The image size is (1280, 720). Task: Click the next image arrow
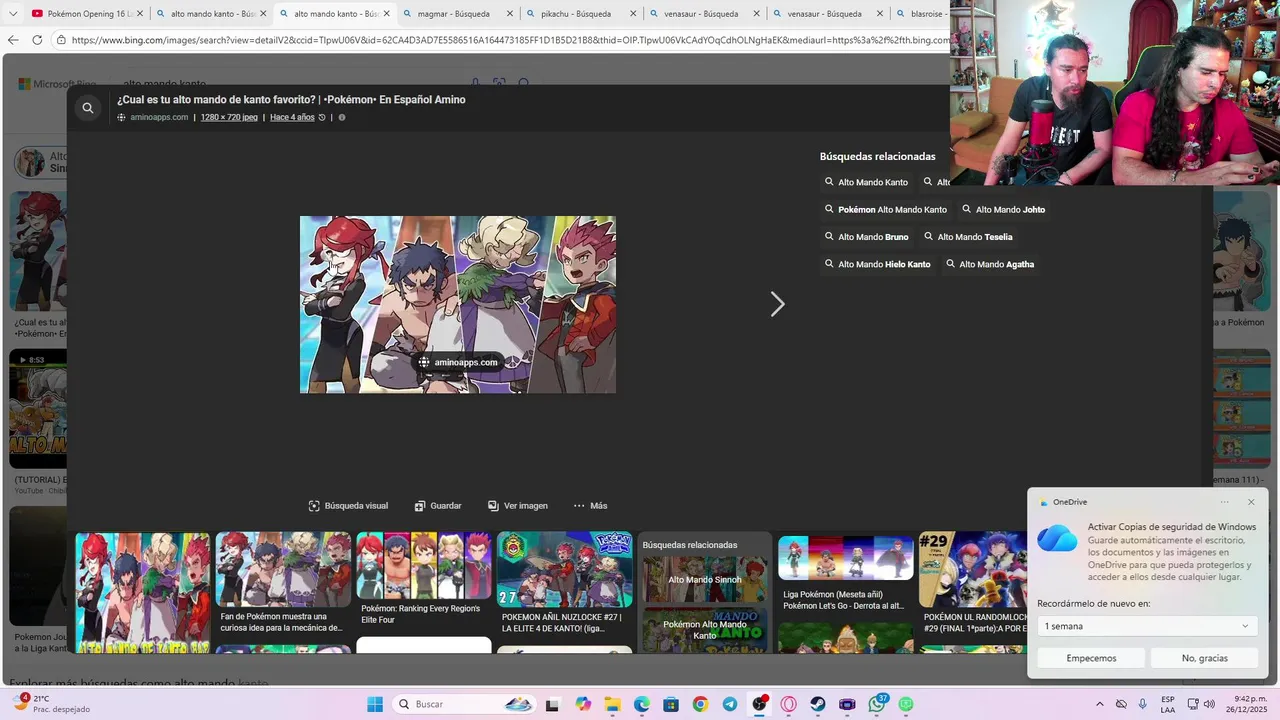click(777, 305)
